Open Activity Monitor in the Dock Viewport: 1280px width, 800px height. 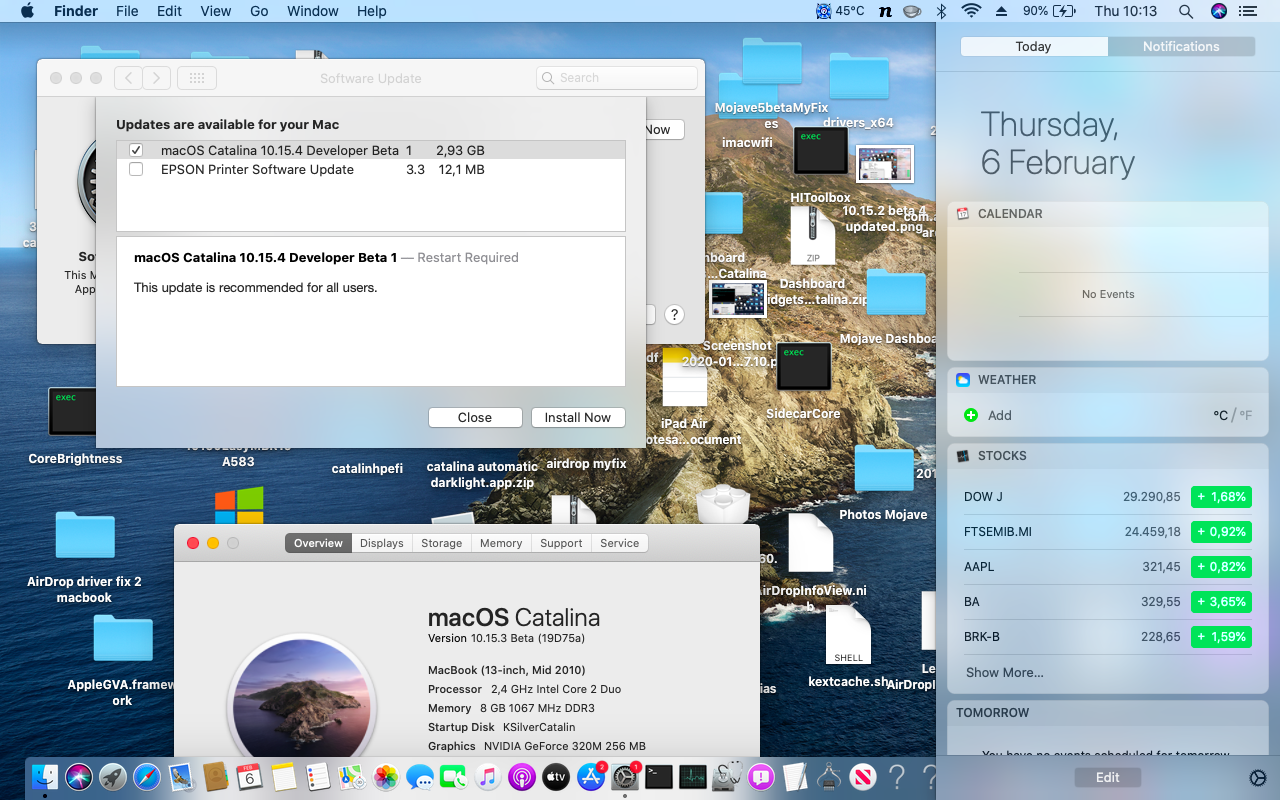tap(693, 776)
